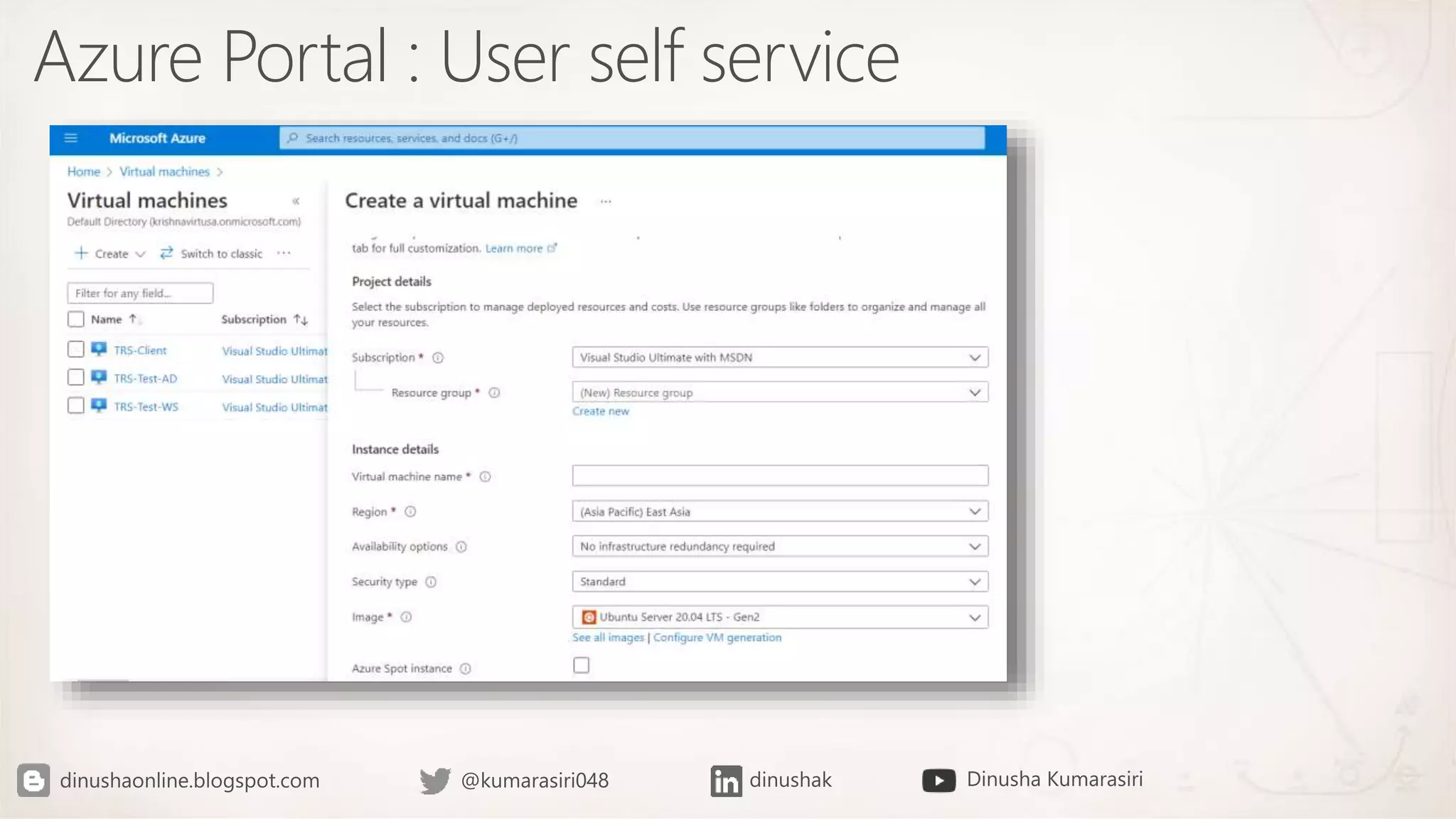Image resolution: width=1456 pixels, height=819 pixels.
Task: Click the Learn more external link icon
Action: tap(552, 247)
